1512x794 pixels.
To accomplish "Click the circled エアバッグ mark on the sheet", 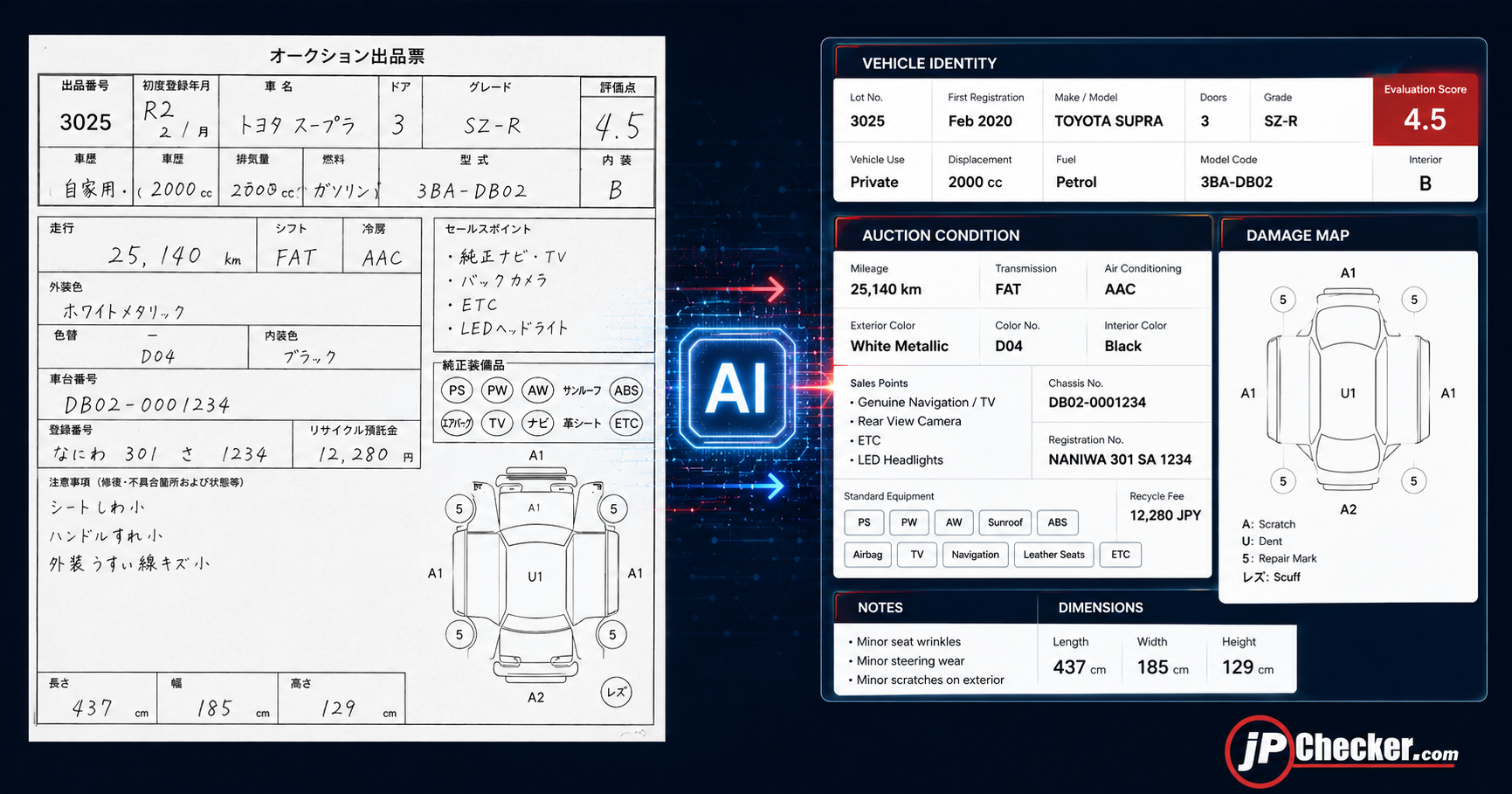I will [x=457, y=424].
